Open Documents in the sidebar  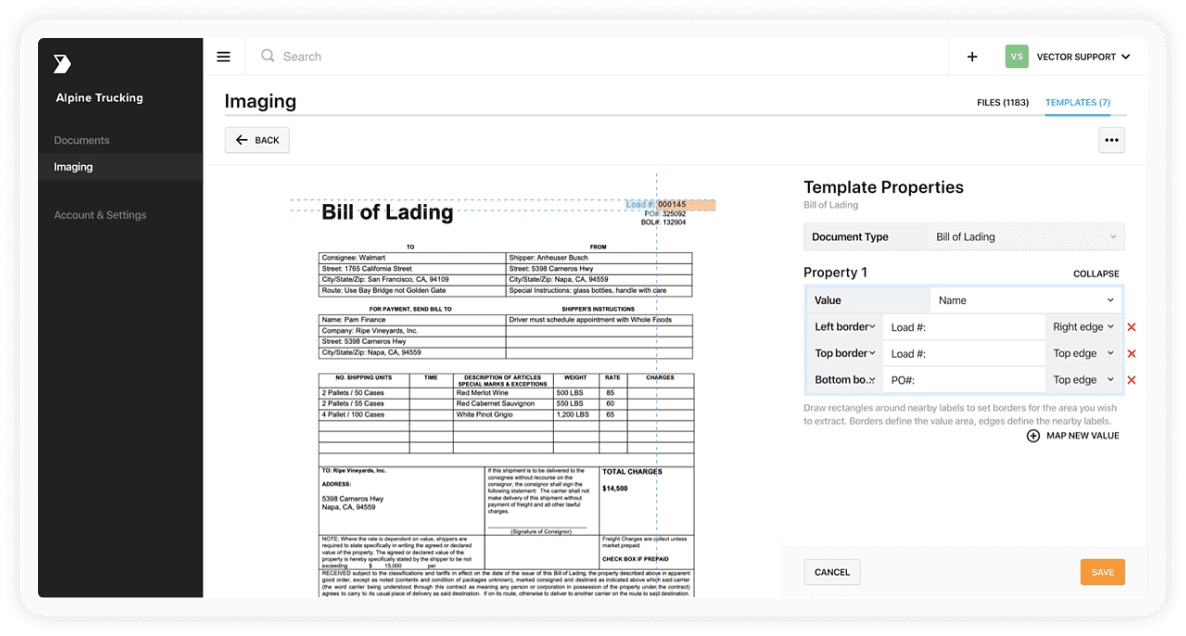click(x=82, y=141)
